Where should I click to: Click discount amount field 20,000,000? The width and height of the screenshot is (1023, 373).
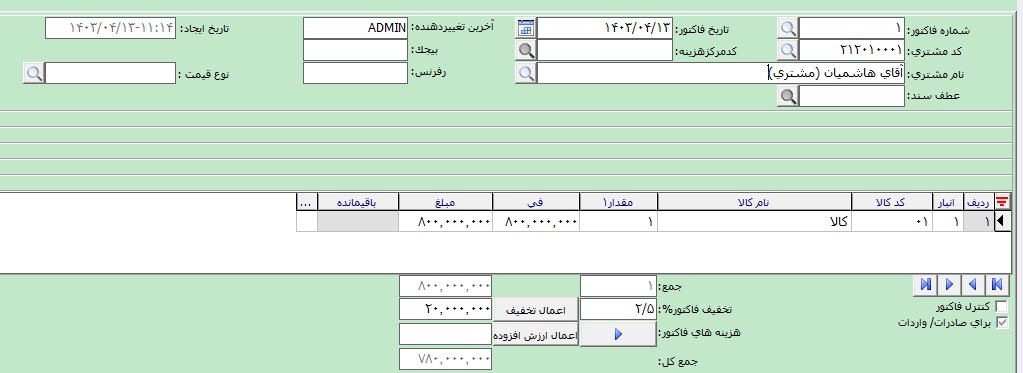point(445,309)
